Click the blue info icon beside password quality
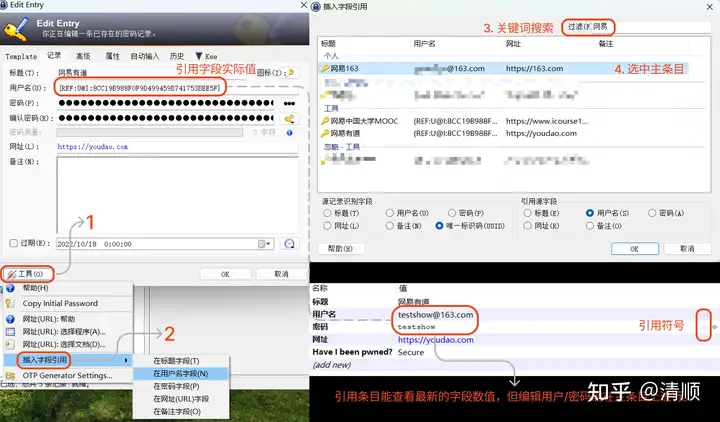Screen dimensions: 720x422 pos(289,133)
